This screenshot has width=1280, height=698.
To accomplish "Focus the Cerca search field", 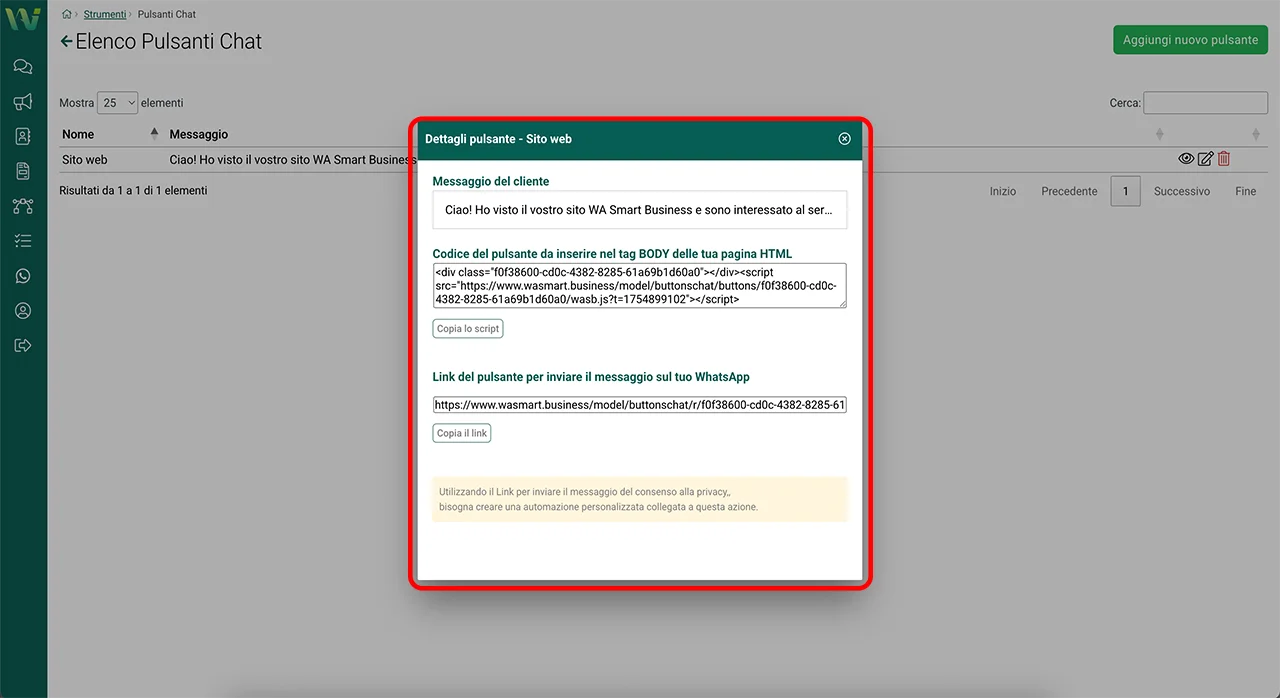I will (1205, 103).
